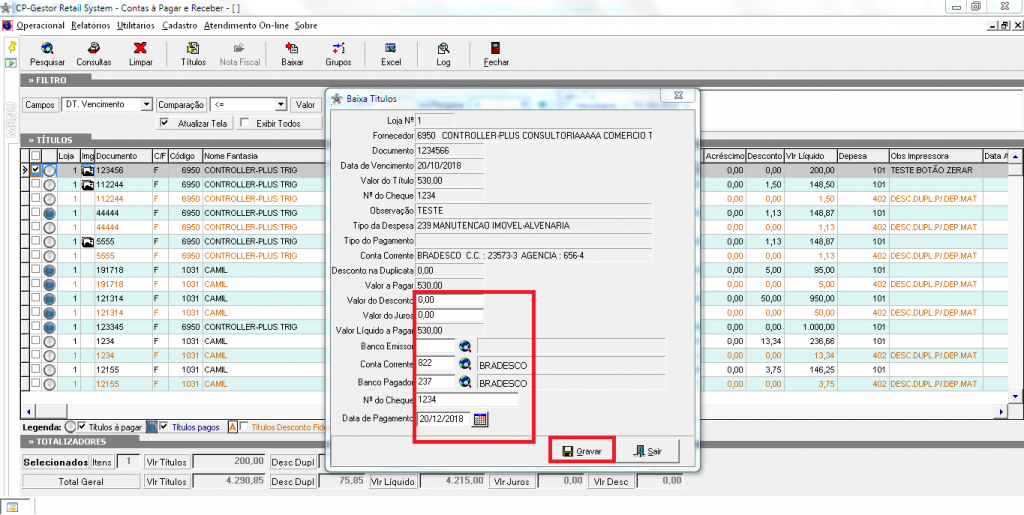This screenshot has width=1024, height=515.
Task: Enable the Títulos Desconto legend checkbox
Action: (244, 427)
